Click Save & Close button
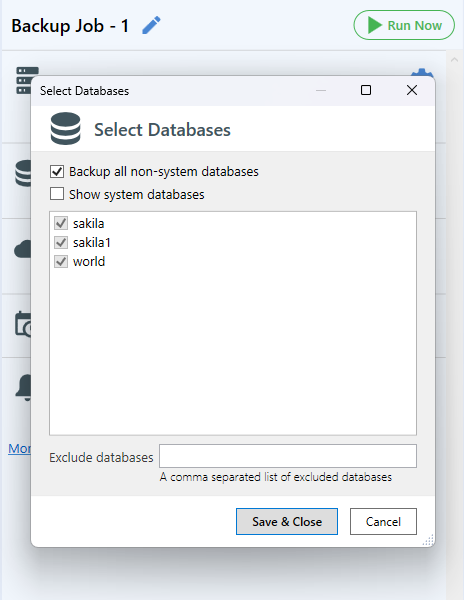The width and height of the screenshot is (464, 600). (x=287, y=522)
